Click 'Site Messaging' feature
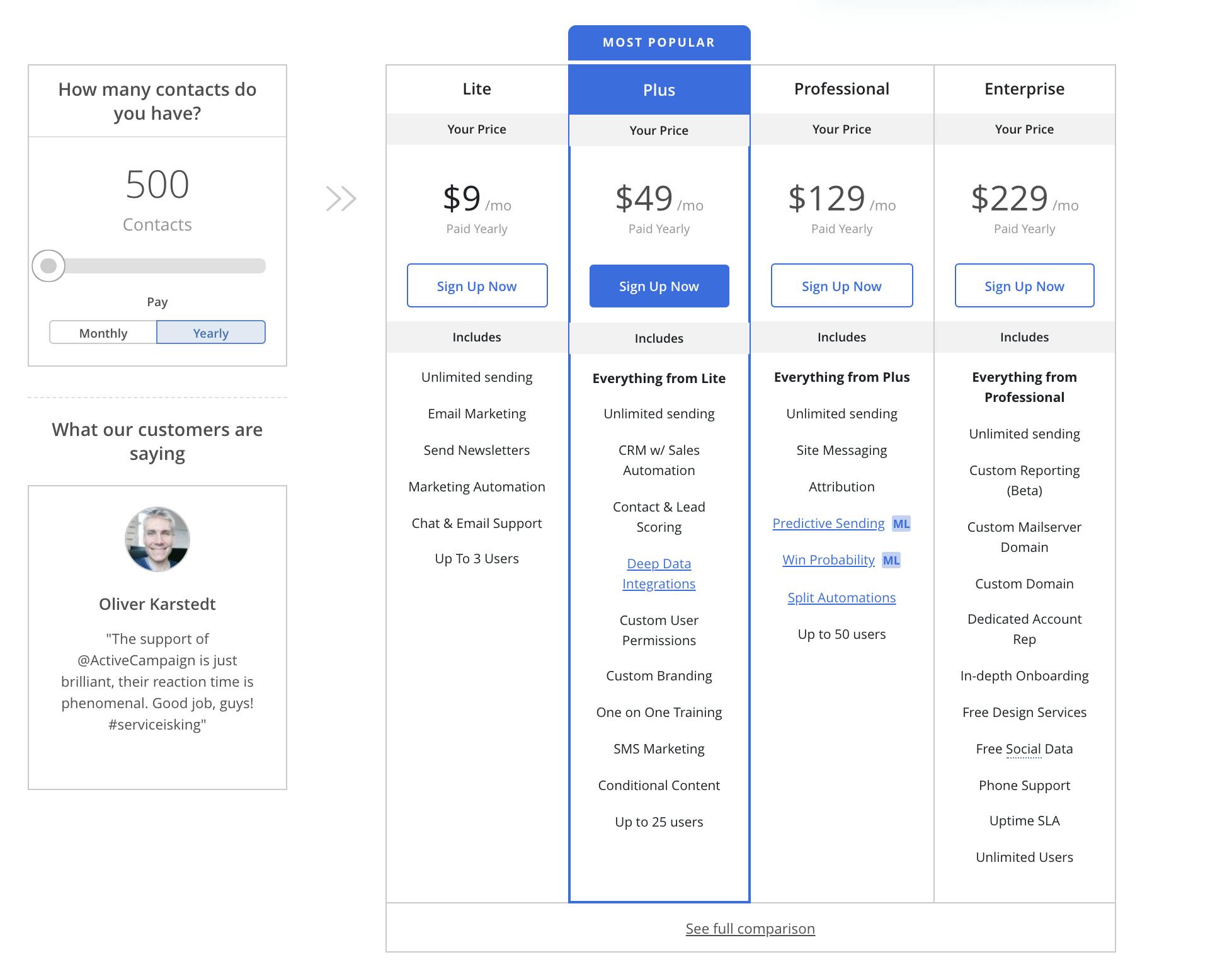This screenshot has width=1232, height=974. pyautogui.click(x=841, y=450)
